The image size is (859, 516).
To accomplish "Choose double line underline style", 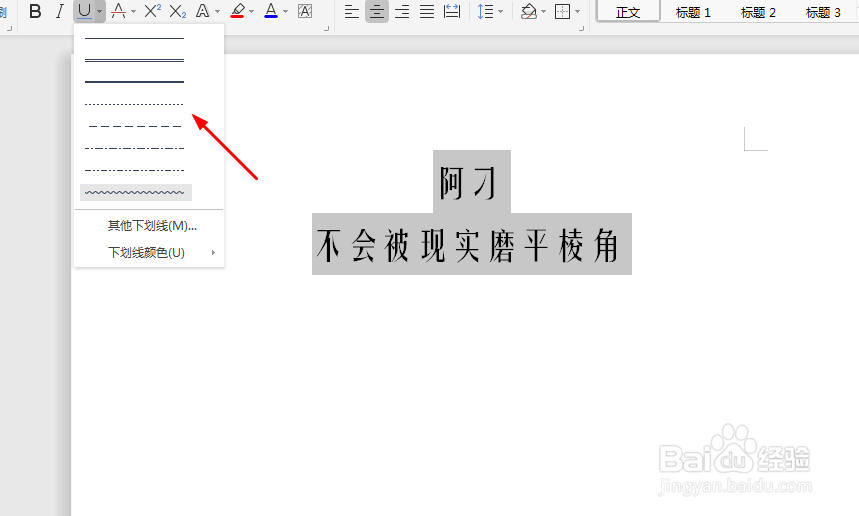I will click(x=135, y=60).
